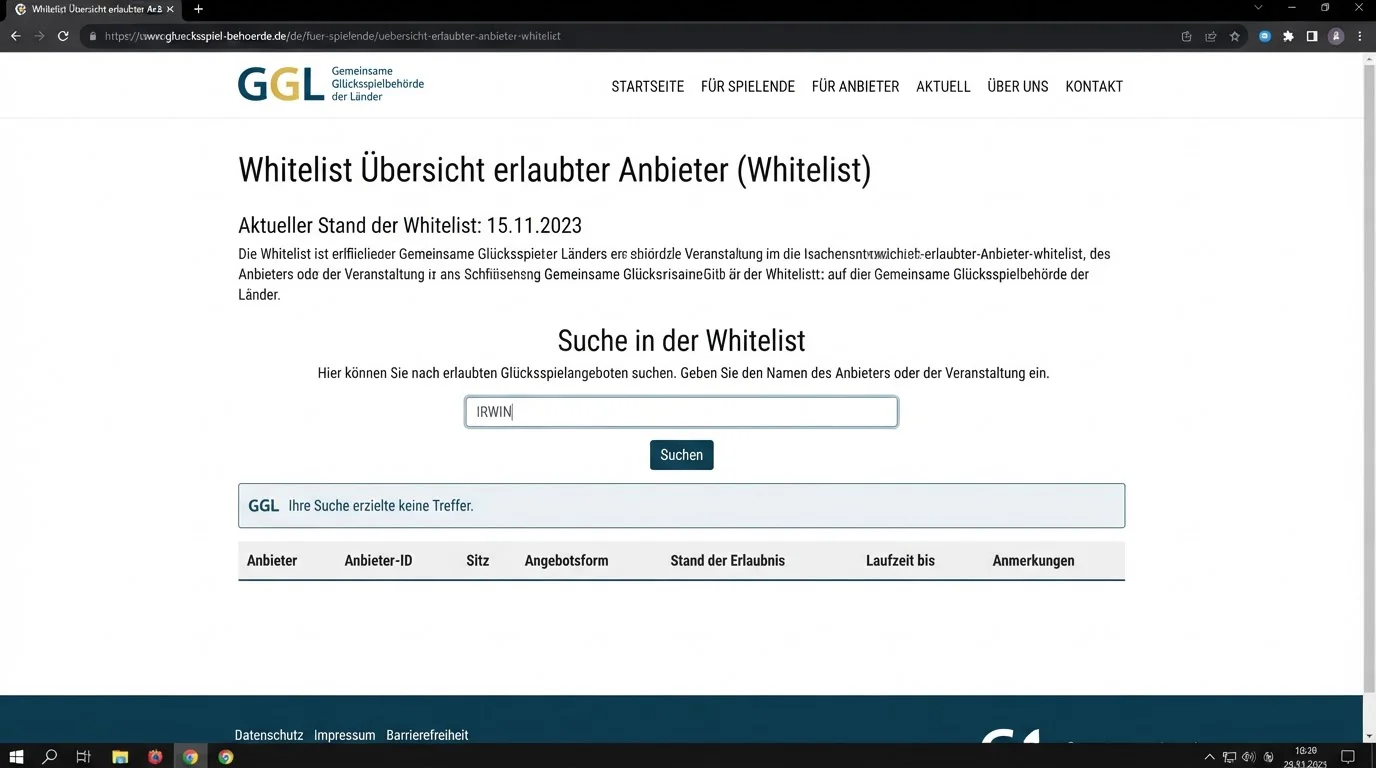The height and width of the screenshot is (768, 1376).
Task: Click the page vertical scrollbar
Action: [1369, 380]
